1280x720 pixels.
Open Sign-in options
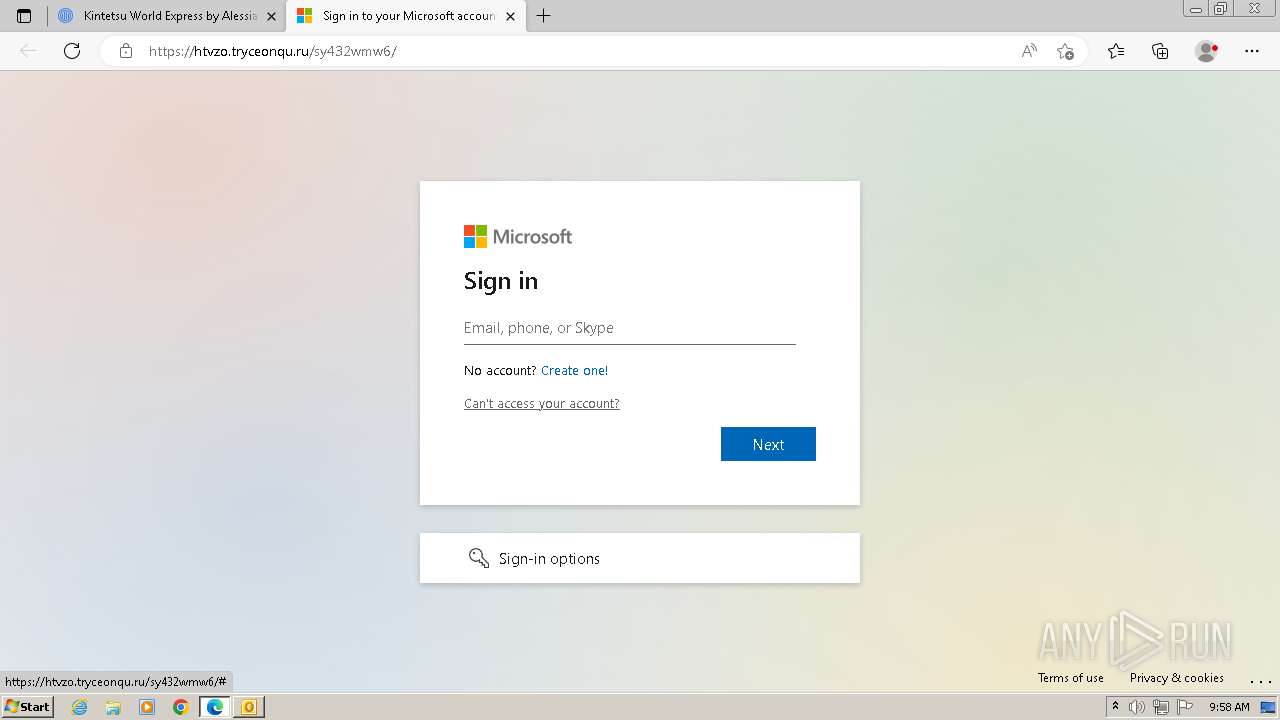coord(640,558)
